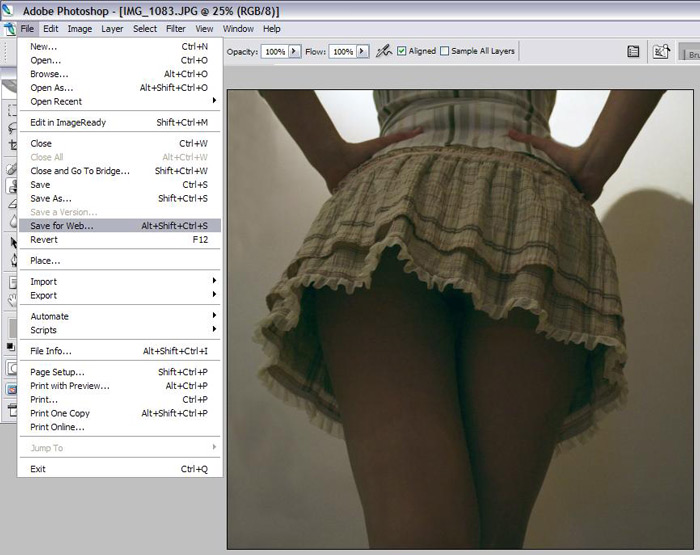
Task: Select the Lasso tool
Action: click(10, 128)
